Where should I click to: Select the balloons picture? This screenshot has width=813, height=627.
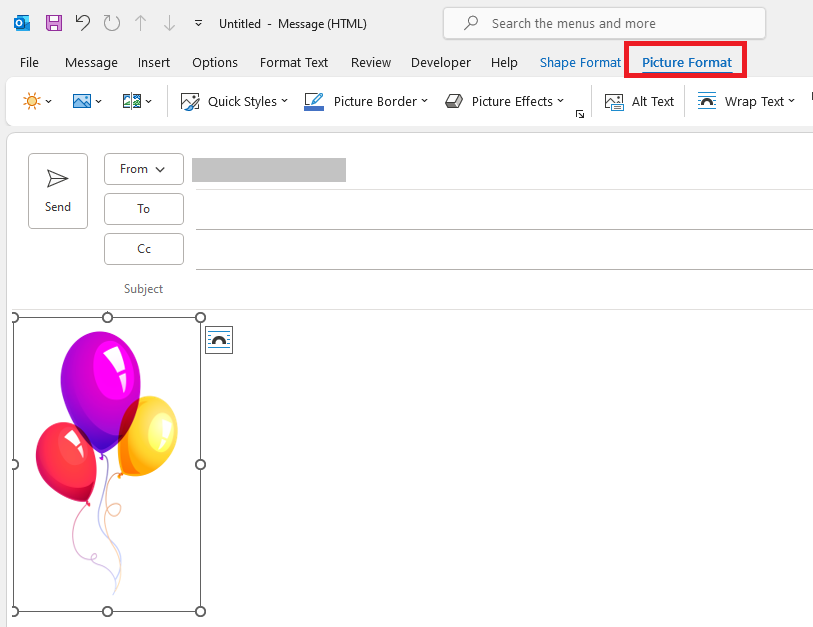point(107,464)
